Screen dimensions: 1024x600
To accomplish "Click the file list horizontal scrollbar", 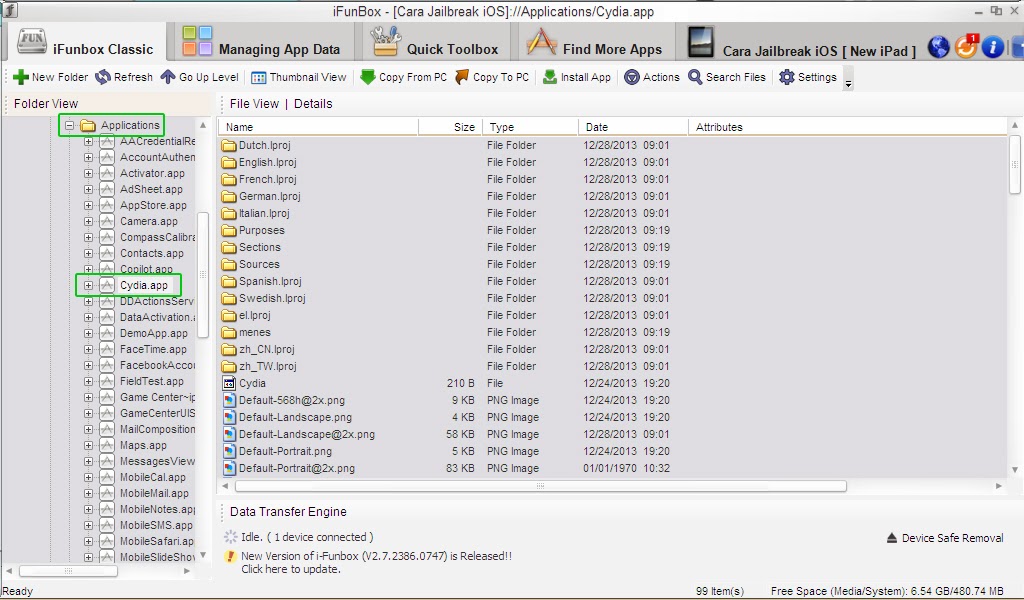I will point(541,486).
